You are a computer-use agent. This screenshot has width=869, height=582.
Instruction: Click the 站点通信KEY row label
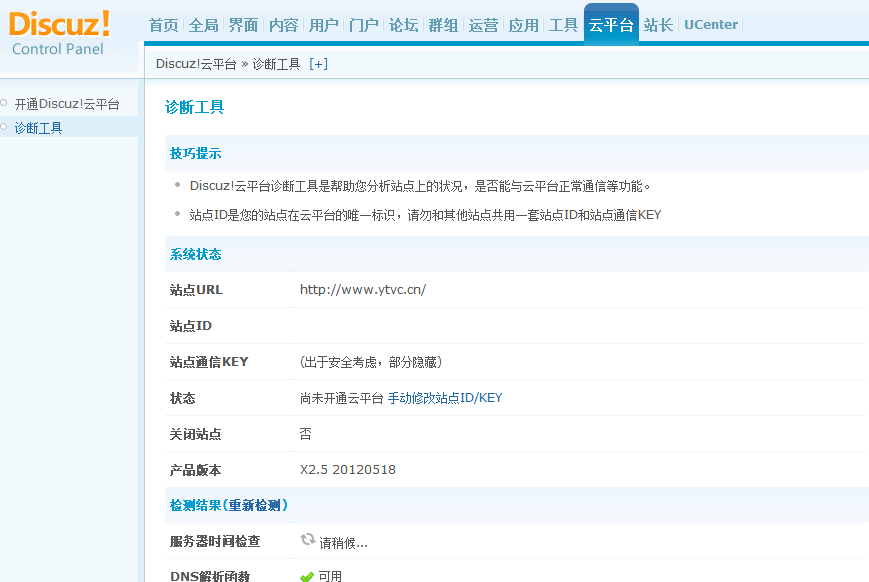209,362
